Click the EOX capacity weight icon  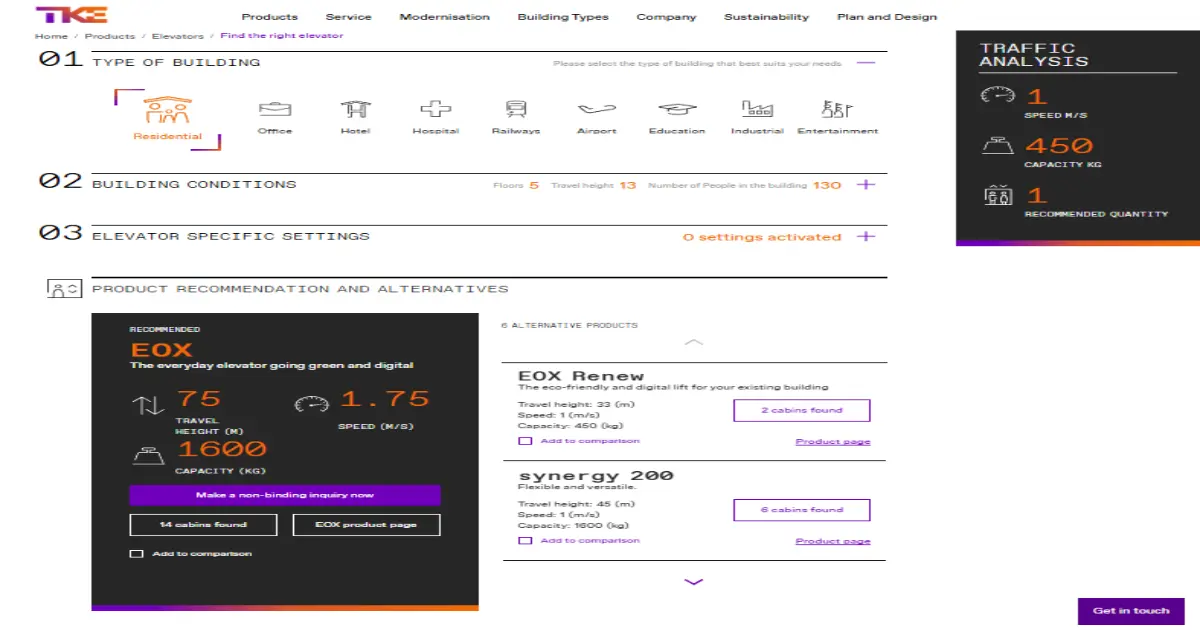(148, 455)
